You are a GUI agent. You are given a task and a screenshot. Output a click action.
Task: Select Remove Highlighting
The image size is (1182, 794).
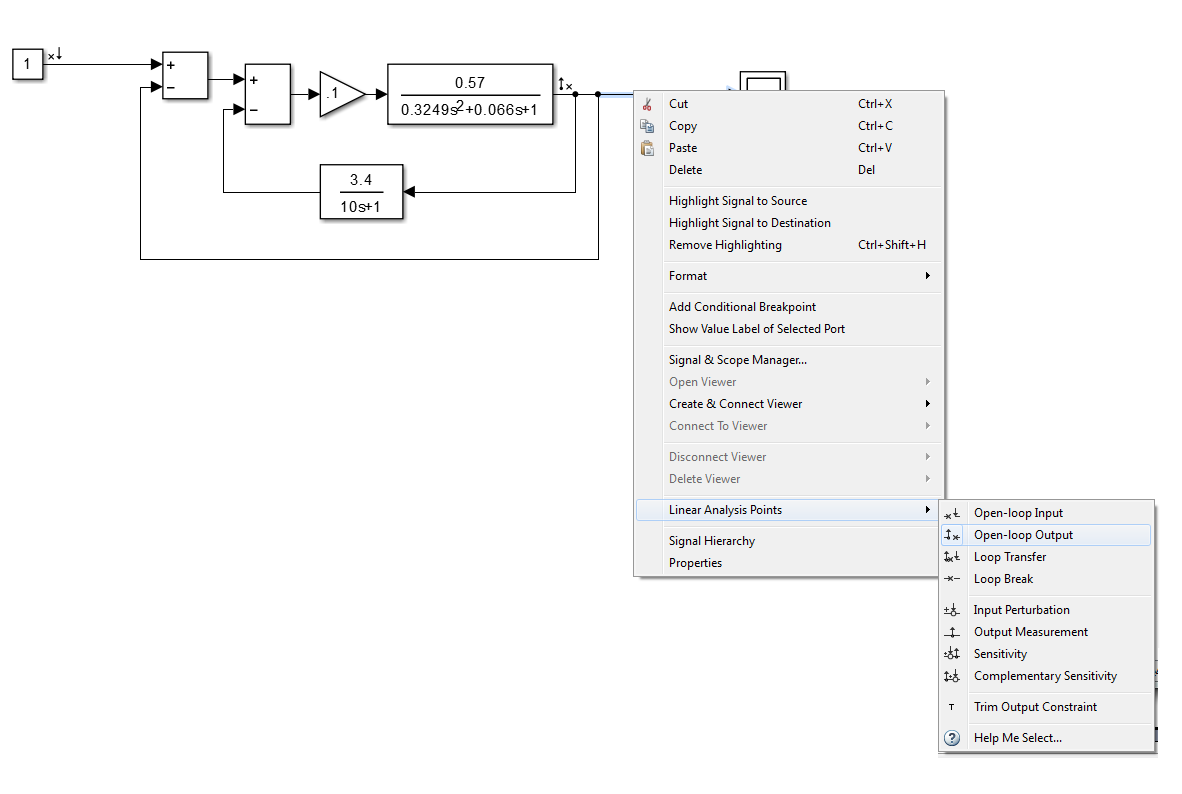(789, 245)
